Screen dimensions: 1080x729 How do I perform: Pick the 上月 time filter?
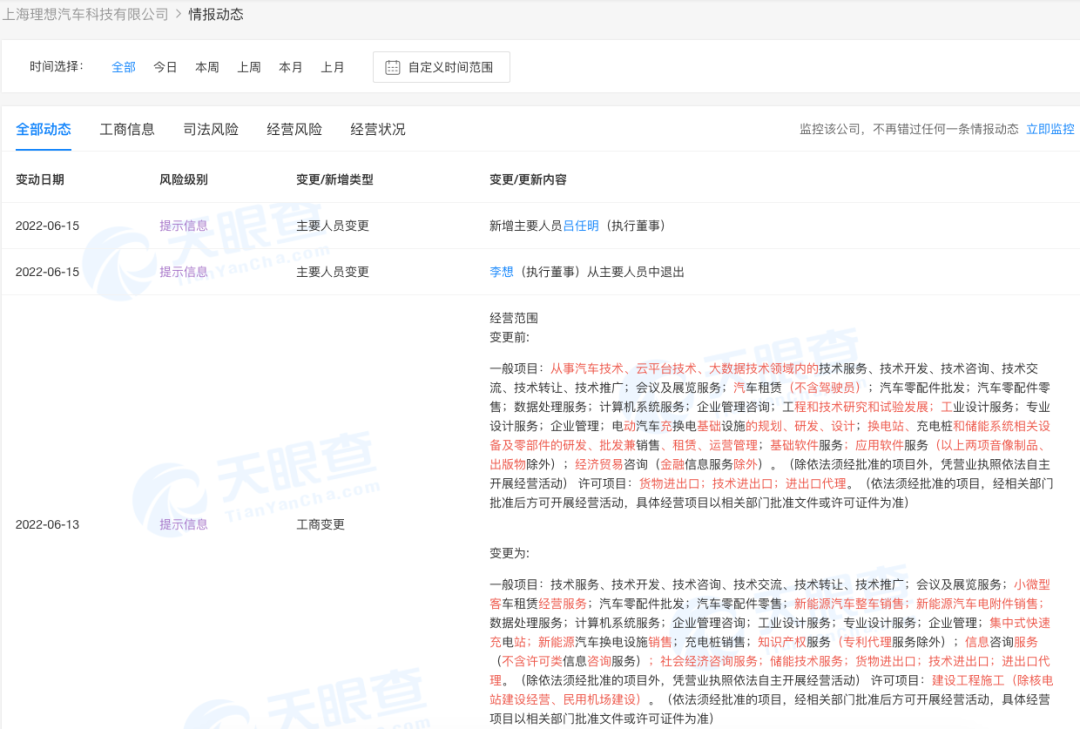333,67
